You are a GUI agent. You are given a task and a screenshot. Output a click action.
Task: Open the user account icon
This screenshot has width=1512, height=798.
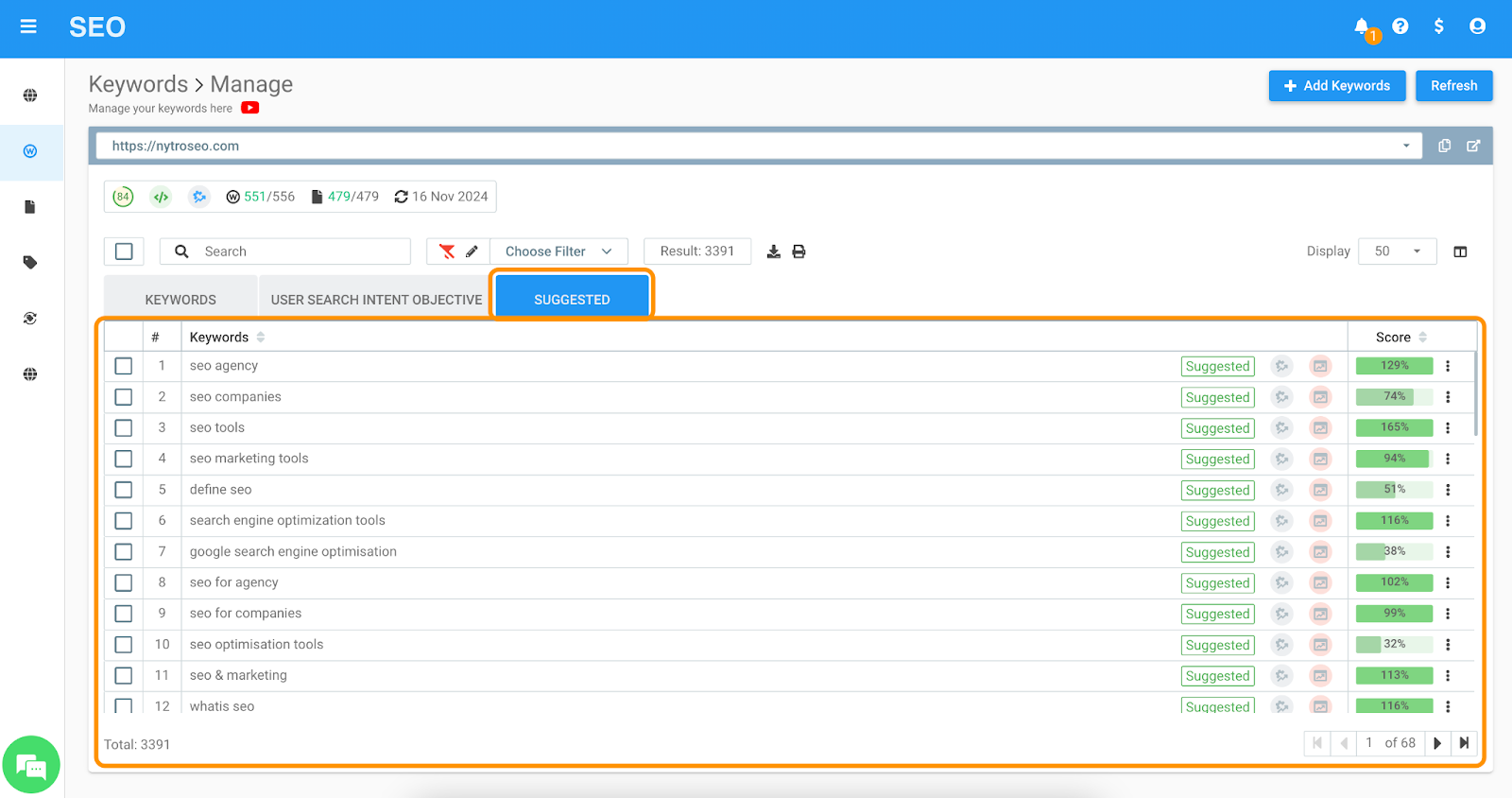[1477, 26]
